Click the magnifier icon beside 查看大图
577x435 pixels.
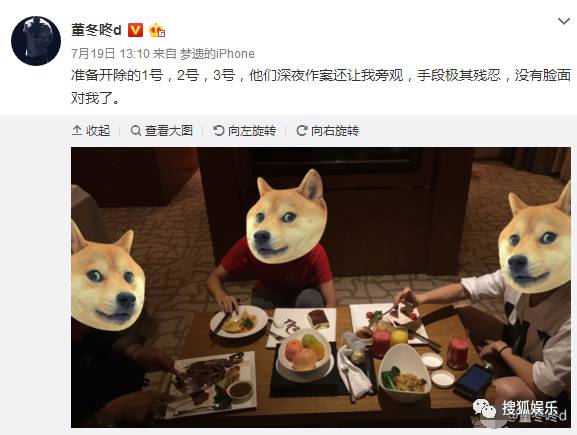136,131
